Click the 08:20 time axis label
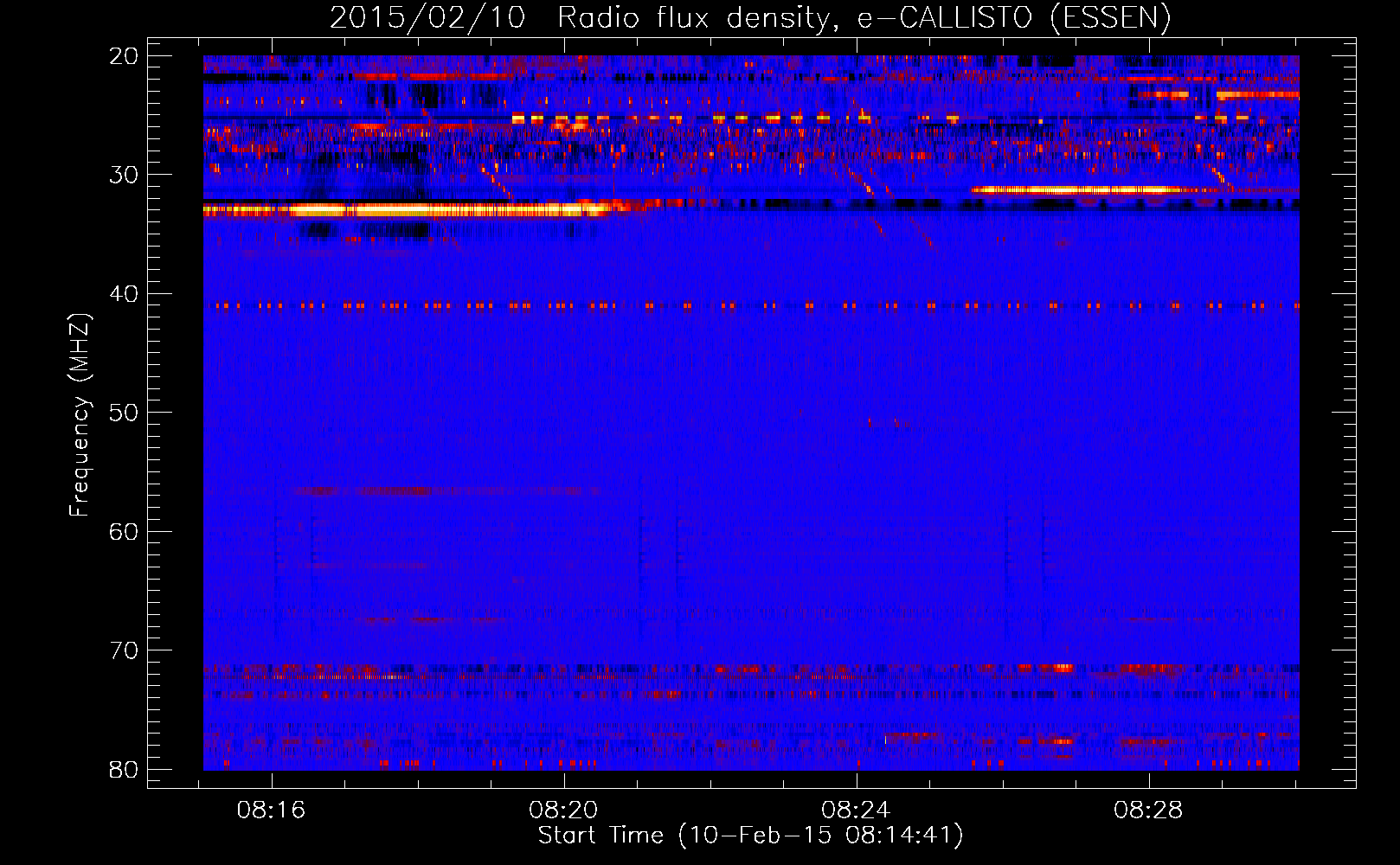Screen dimensions: 1400x865 tap(564, 811)
